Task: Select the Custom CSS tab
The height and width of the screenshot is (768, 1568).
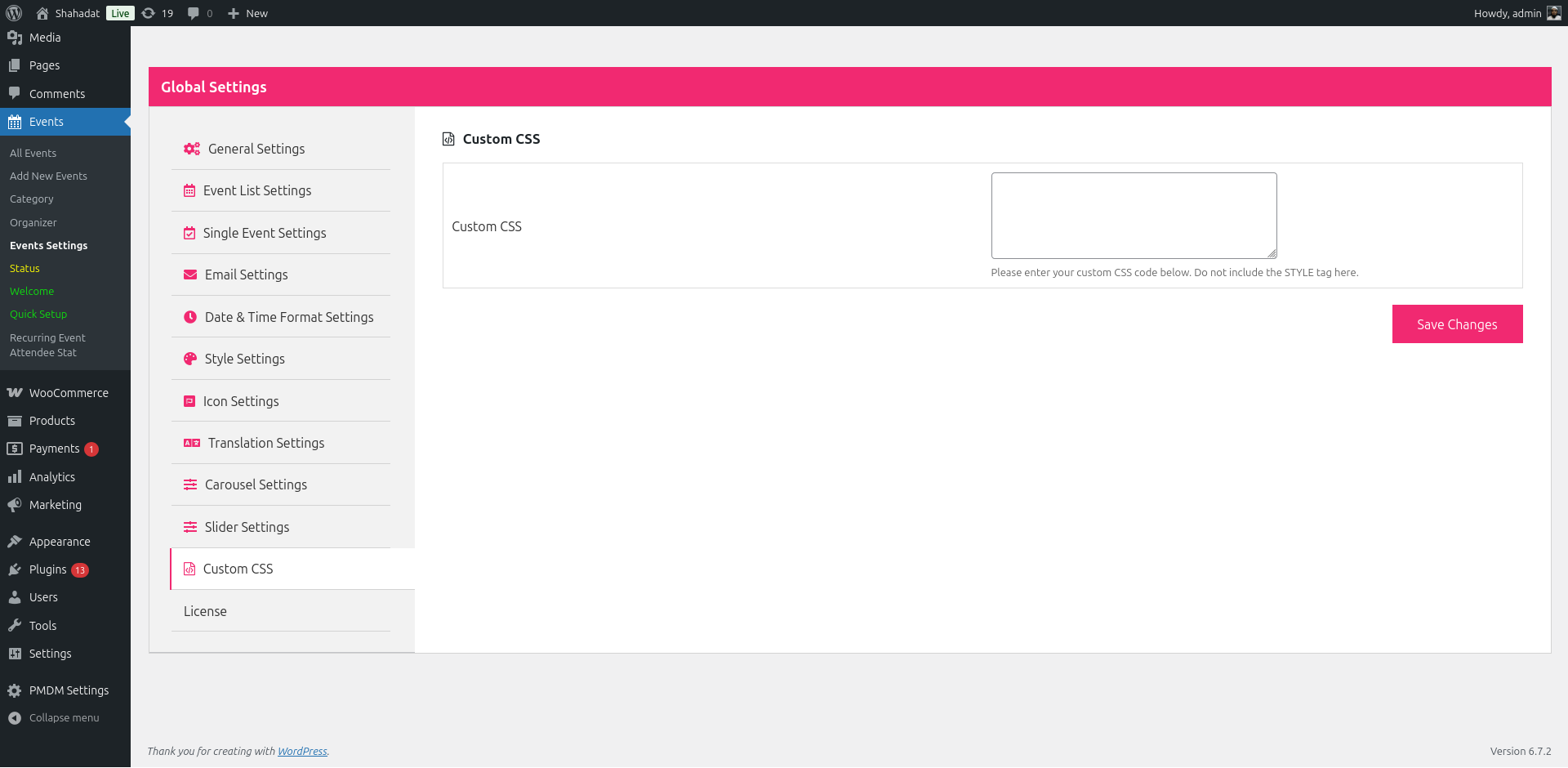Action: point(292,569)
